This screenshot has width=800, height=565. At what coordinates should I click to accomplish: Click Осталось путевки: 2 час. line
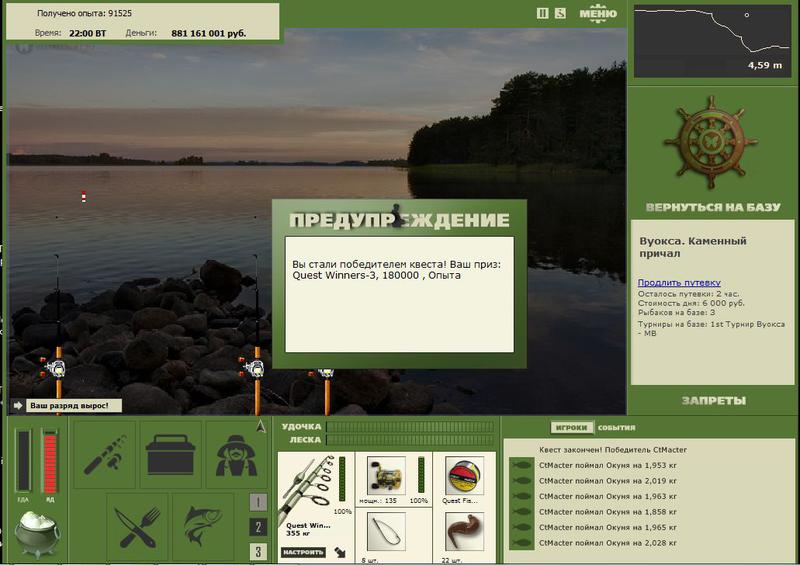(688, 294)
